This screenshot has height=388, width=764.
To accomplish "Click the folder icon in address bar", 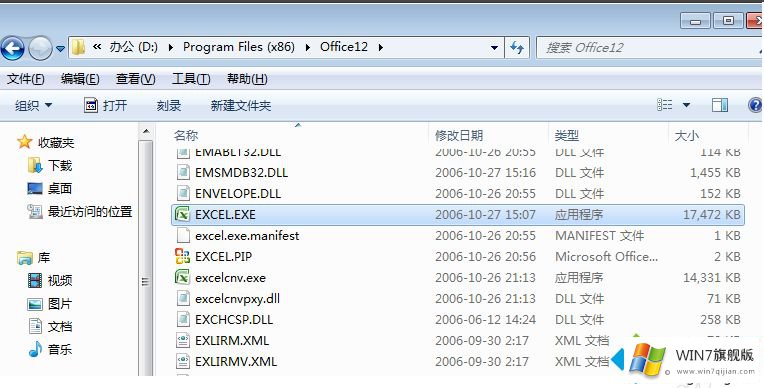I will (78, 47).
